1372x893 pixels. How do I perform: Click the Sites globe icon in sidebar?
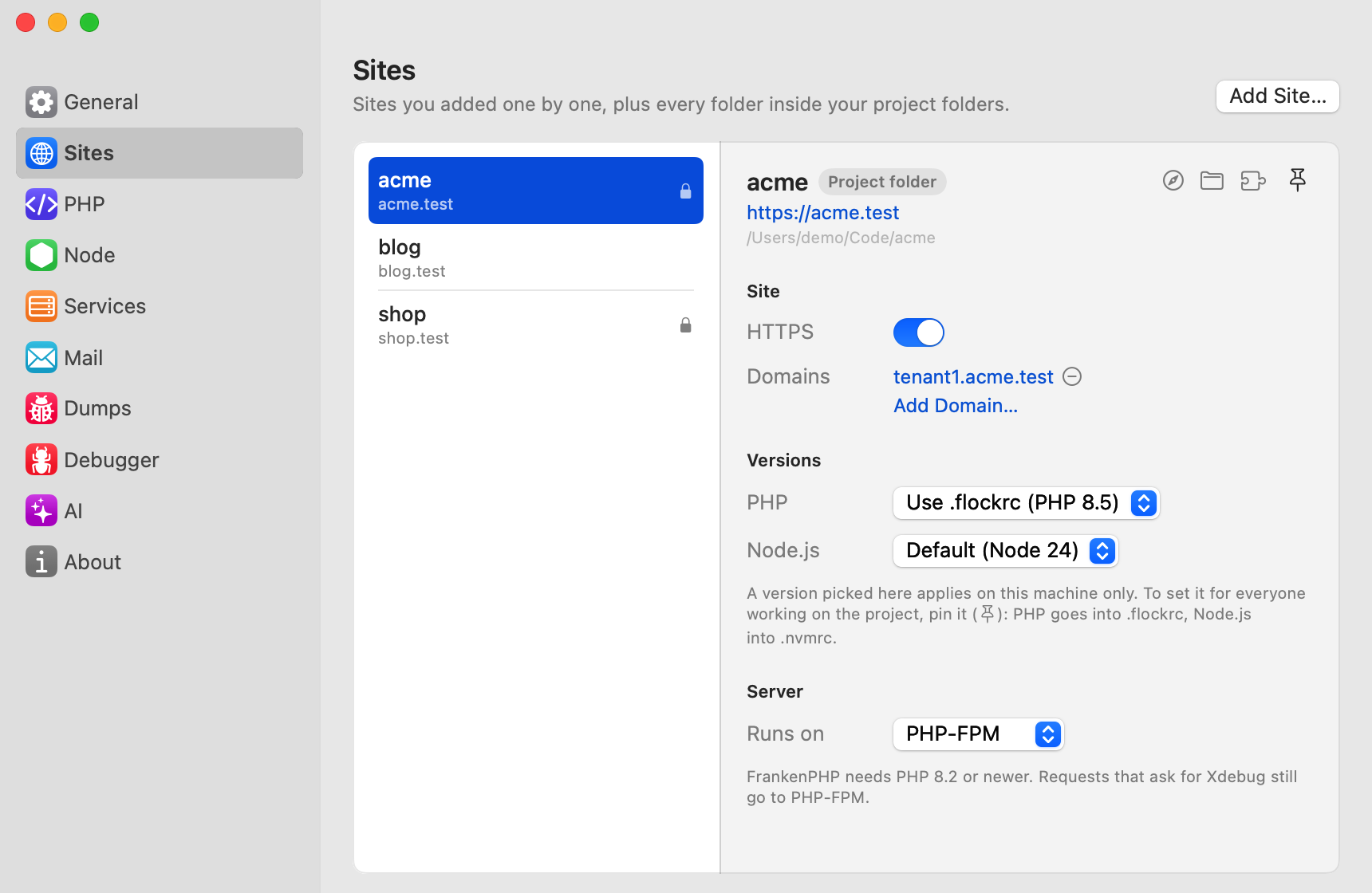(41, 153)
